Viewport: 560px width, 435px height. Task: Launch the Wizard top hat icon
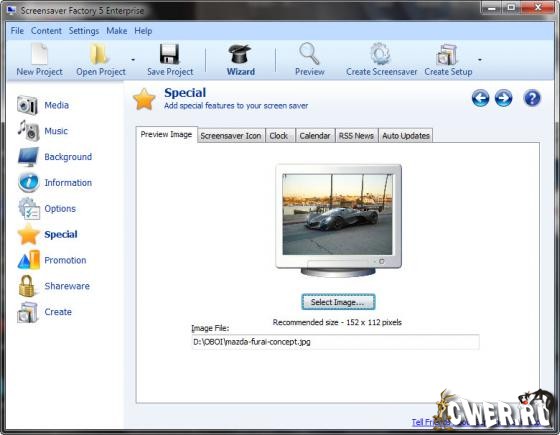coord(240,60)
